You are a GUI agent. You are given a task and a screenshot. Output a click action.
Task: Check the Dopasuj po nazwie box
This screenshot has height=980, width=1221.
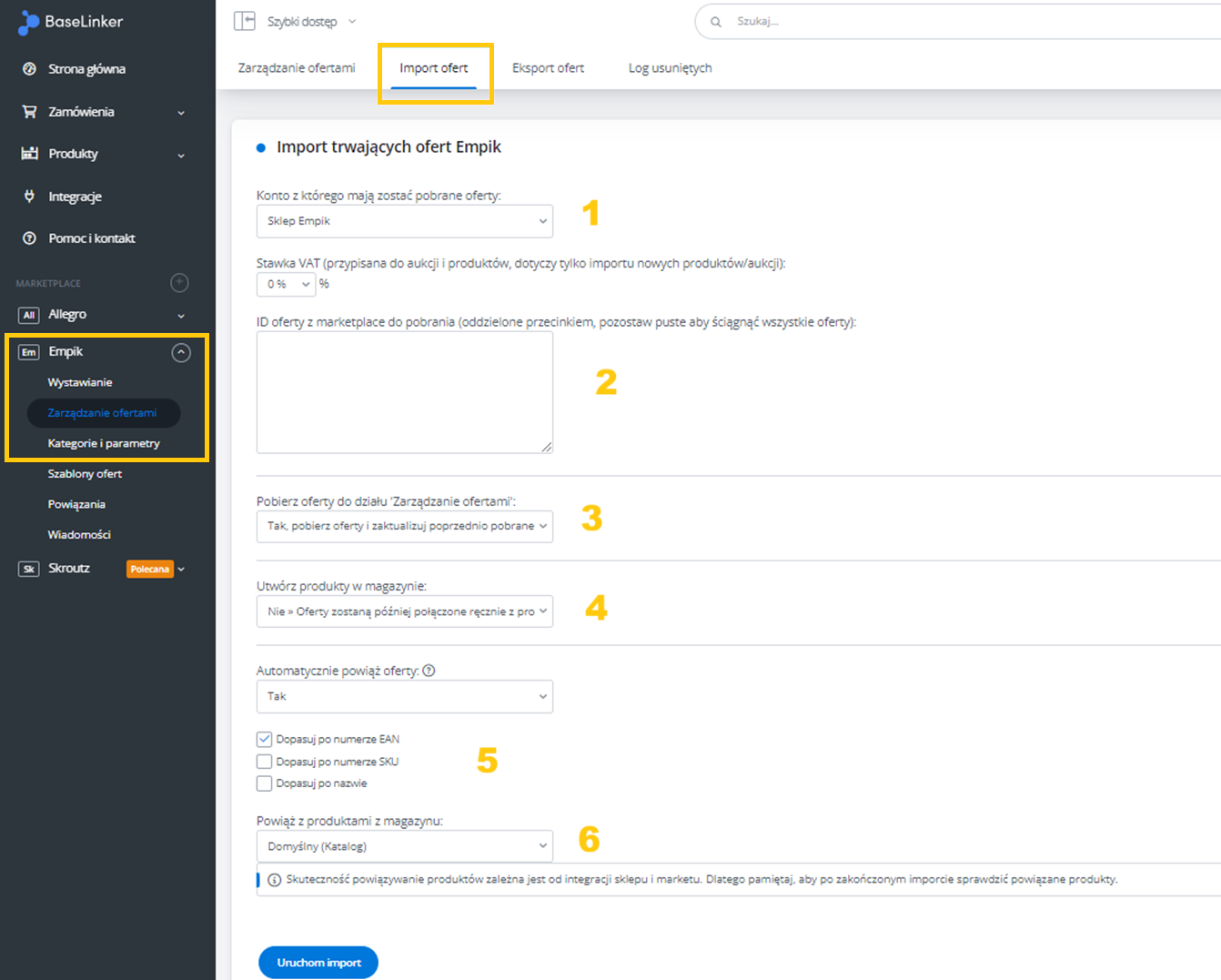[265, 783]
